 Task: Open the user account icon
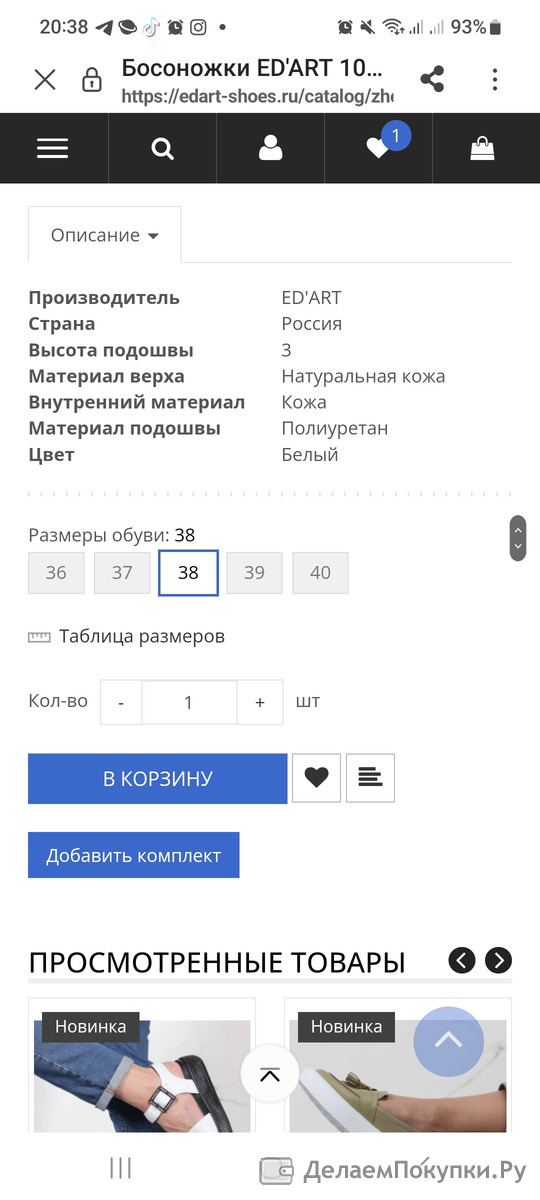[270, 149]
